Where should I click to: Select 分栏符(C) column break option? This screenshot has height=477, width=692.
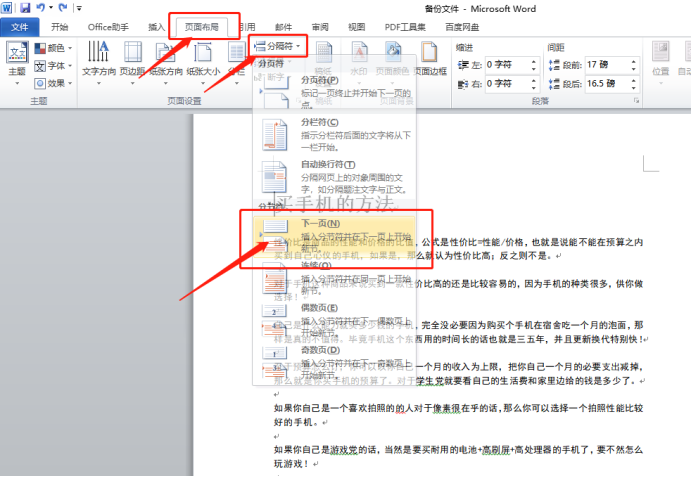click(x=334, y=134)
